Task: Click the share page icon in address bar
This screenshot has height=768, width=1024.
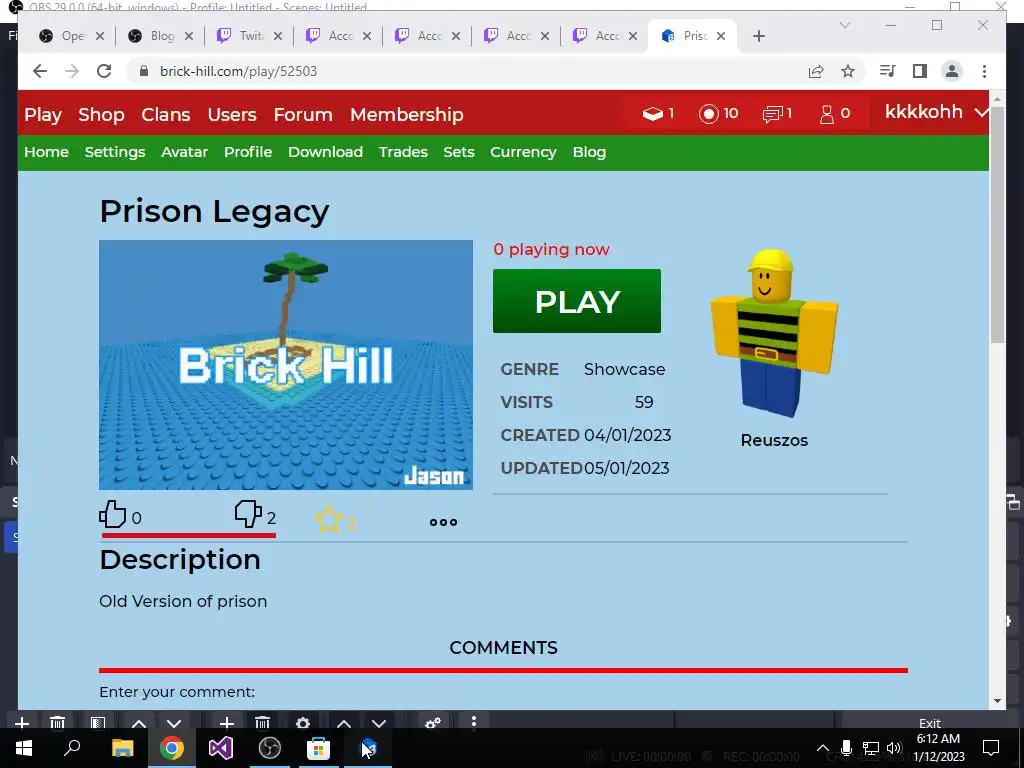Action: [816, 71]
